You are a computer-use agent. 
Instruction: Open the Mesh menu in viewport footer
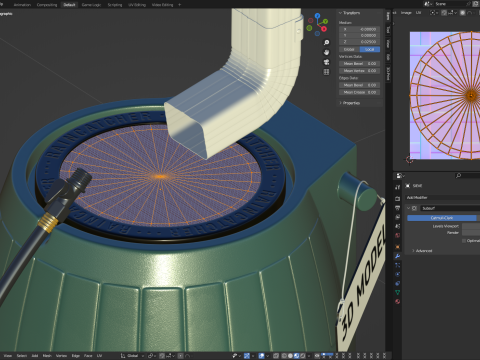pyautogui.click(x=47, y=356)
